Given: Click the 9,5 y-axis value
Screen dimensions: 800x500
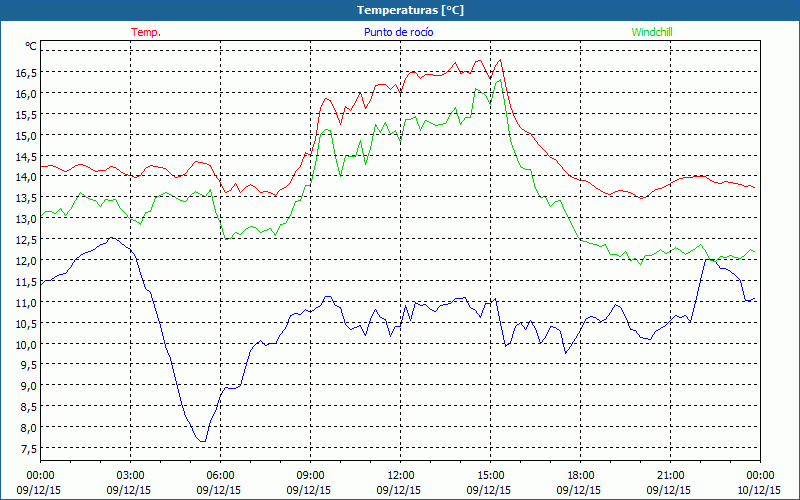Looking at the screenshot, I should pyautogui.click(x=29, y=365).
